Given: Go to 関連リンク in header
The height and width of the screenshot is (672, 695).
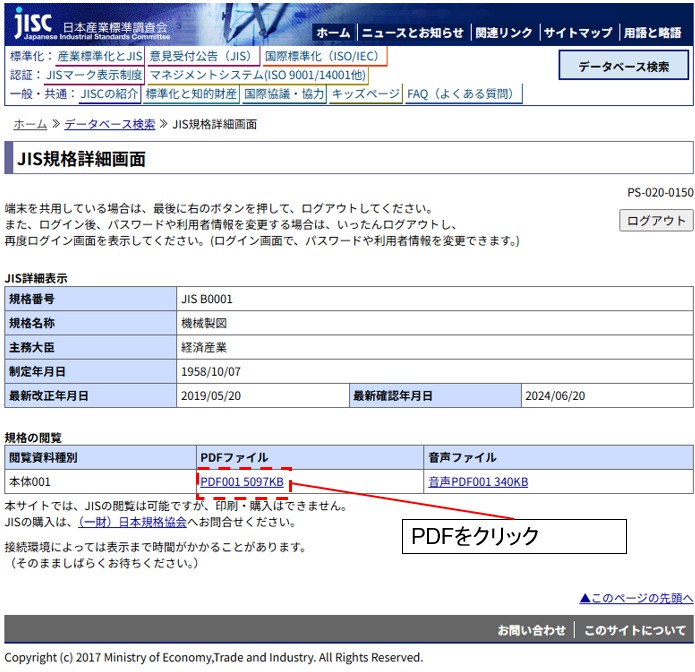Looking at the screenshot, I should (504, 33).
